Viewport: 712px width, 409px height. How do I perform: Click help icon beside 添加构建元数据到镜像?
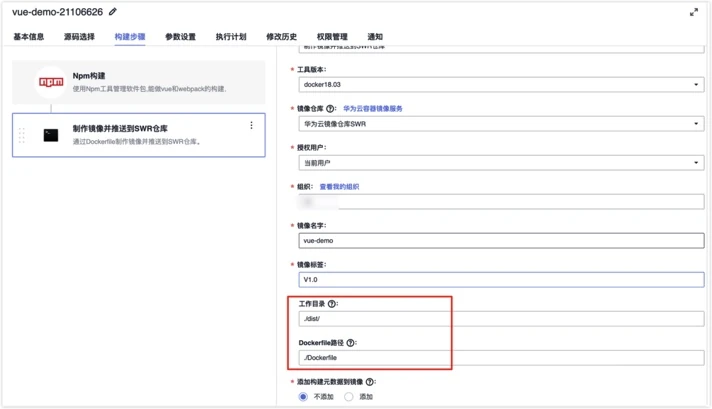point(370,382)
